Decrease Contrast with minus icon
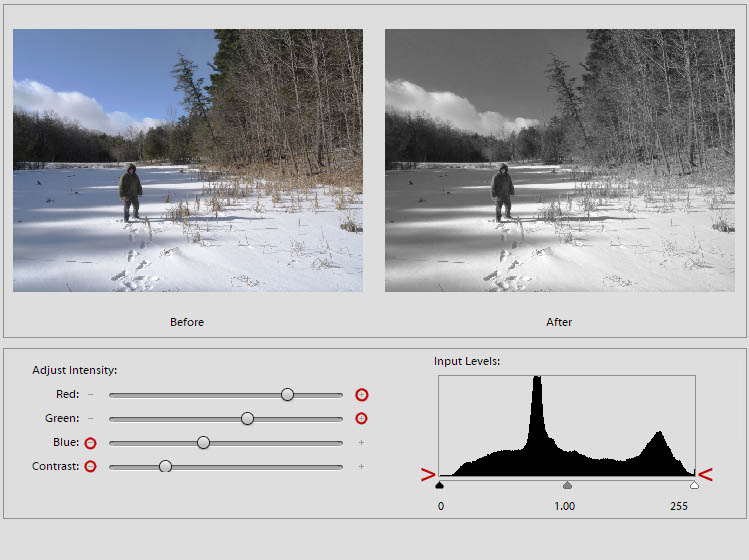Viewport: 749px width, 560px height. point(90,466)
